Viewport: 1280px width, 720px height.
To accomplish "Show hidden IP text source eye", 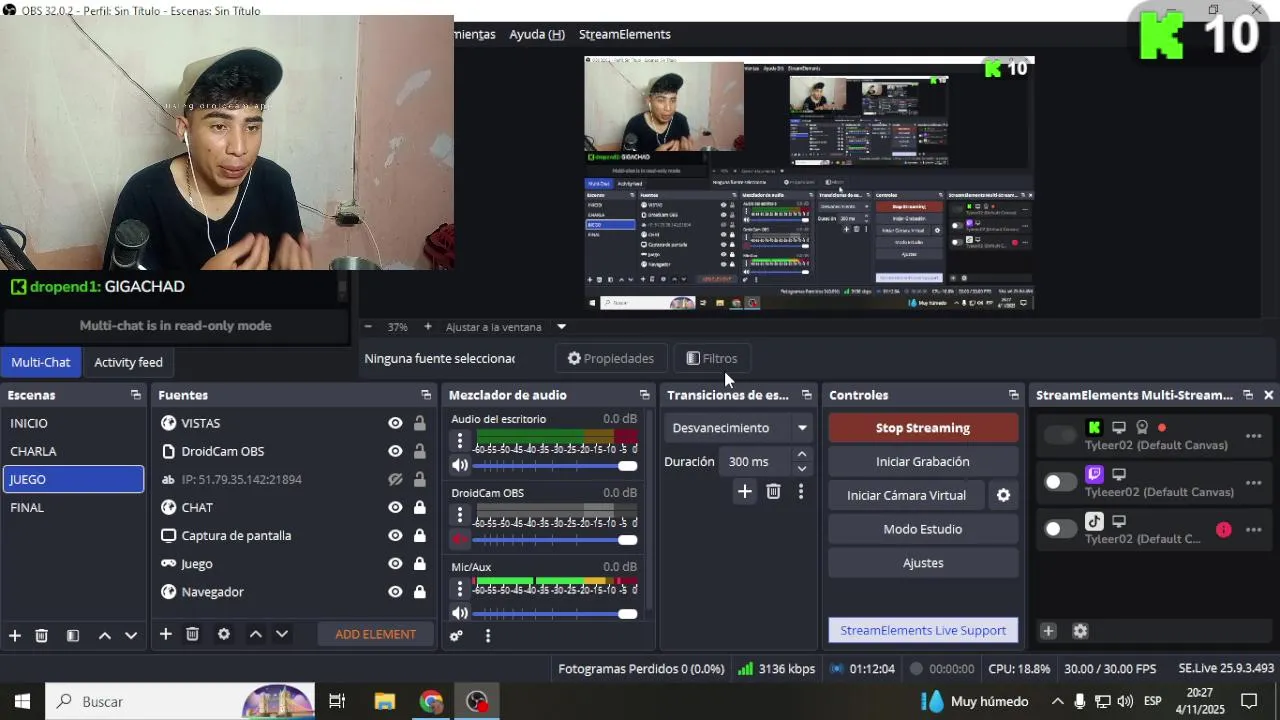I will click(395, 479).
